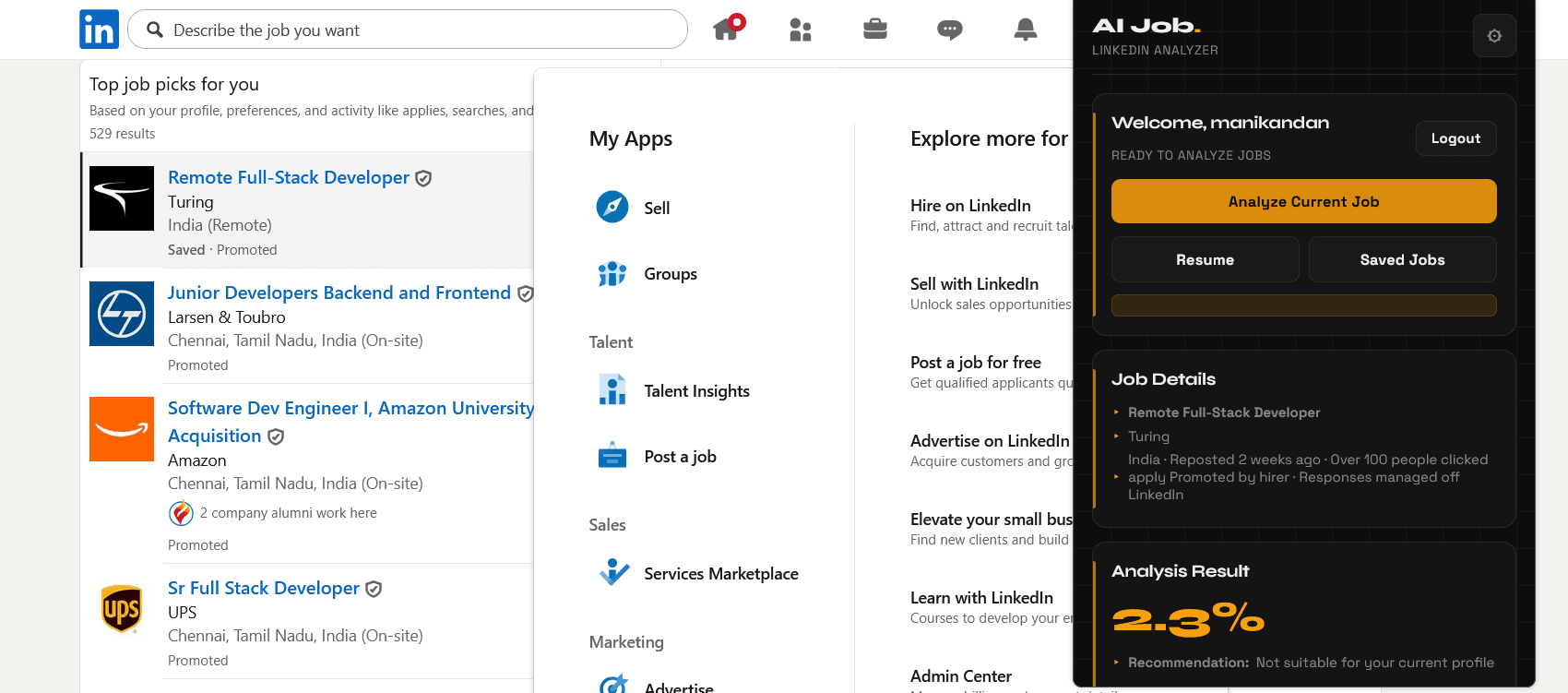Screen dimensions: 1568x693
Task: Open Post a job for free link
Action: click(x=976, y=362)
